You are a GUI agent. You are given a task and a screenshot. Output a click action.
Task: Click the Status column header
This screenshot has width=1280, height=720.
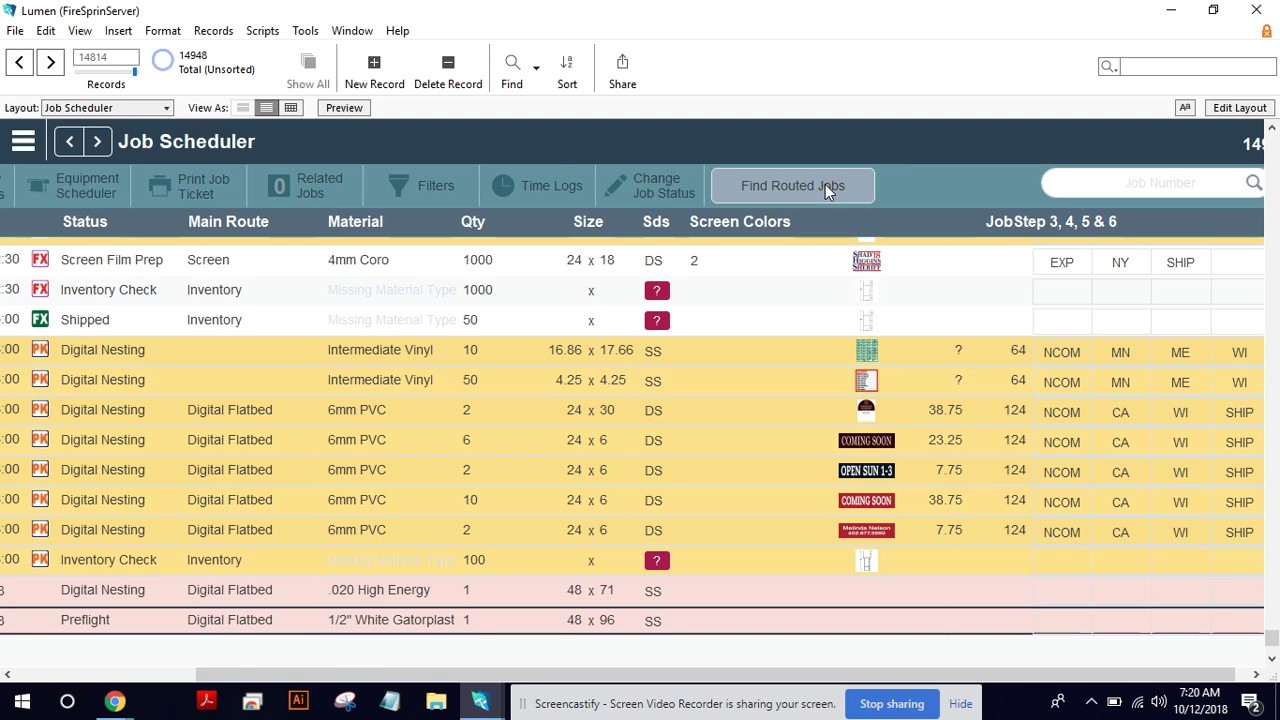click(85, 222)
